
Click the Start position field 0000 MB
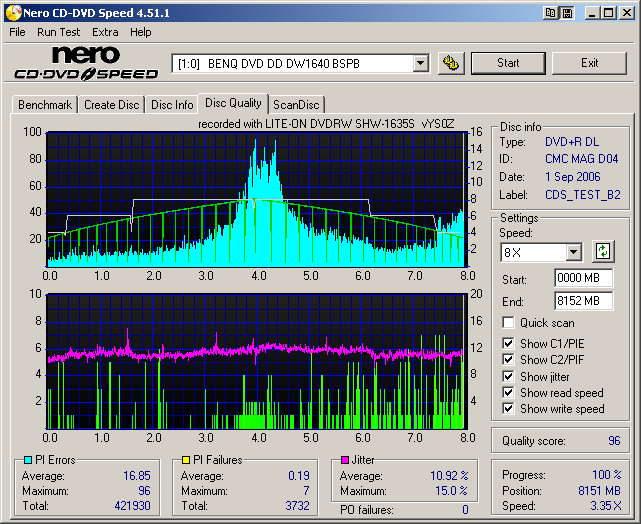583,278
